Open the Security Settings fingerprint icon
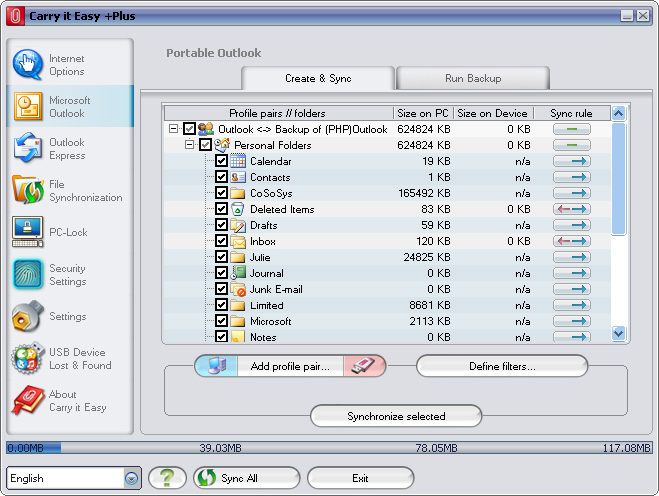The width and height of the screenshot is (659, 496). (x=27, y=275)
